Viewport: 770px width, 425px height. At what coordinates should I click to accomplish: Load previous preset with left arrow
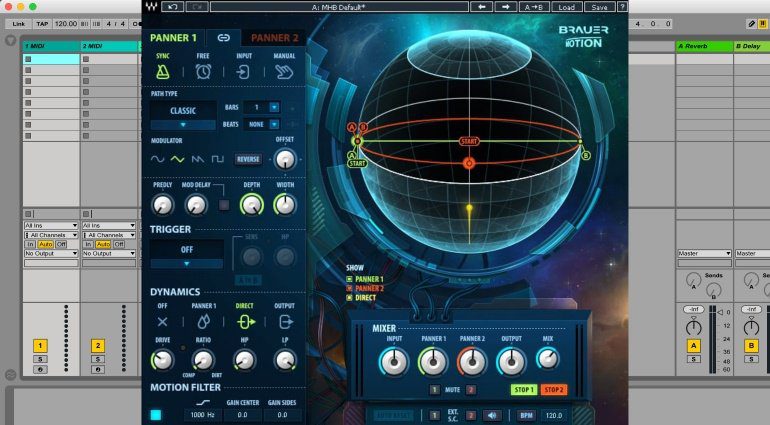pyautogui.click(x=481, y=7)
